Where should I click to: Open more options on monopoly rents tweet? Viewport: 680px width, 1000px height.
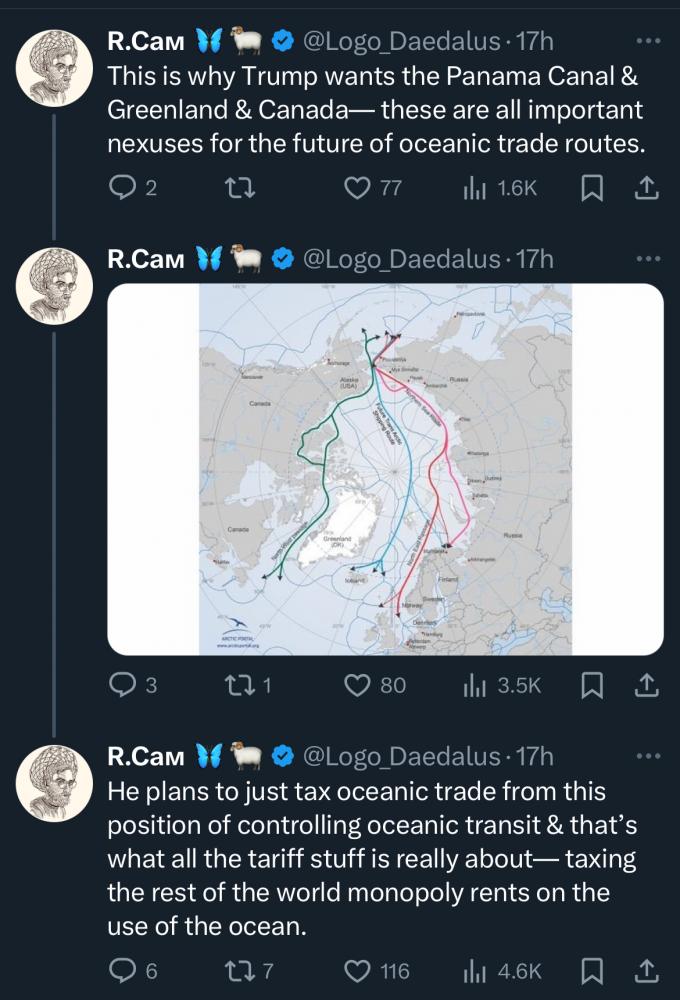(649, 755)
